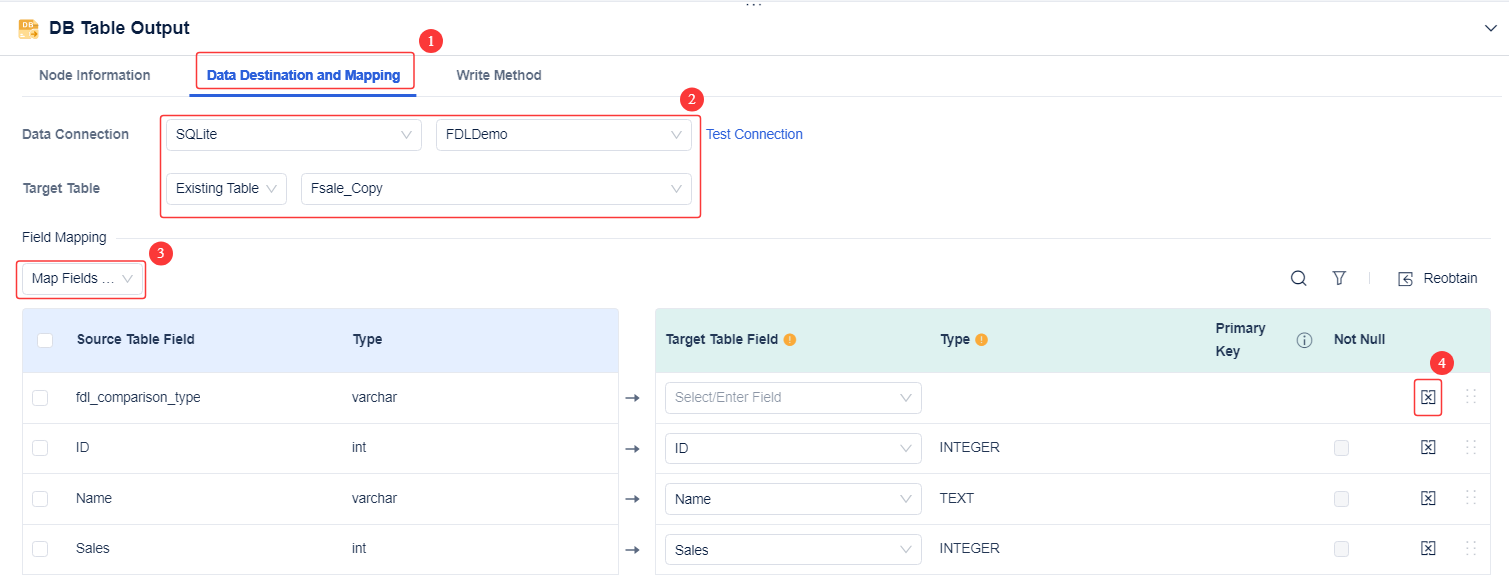Viewport: 1509px width, 579px height.
Task: Delete the Sales field mapping
Action: (1428, 548)
